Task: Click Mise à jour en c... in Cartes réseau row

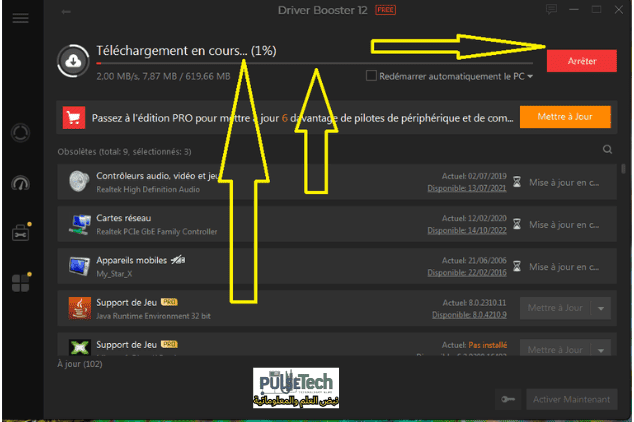Action: tap(564, 224)
